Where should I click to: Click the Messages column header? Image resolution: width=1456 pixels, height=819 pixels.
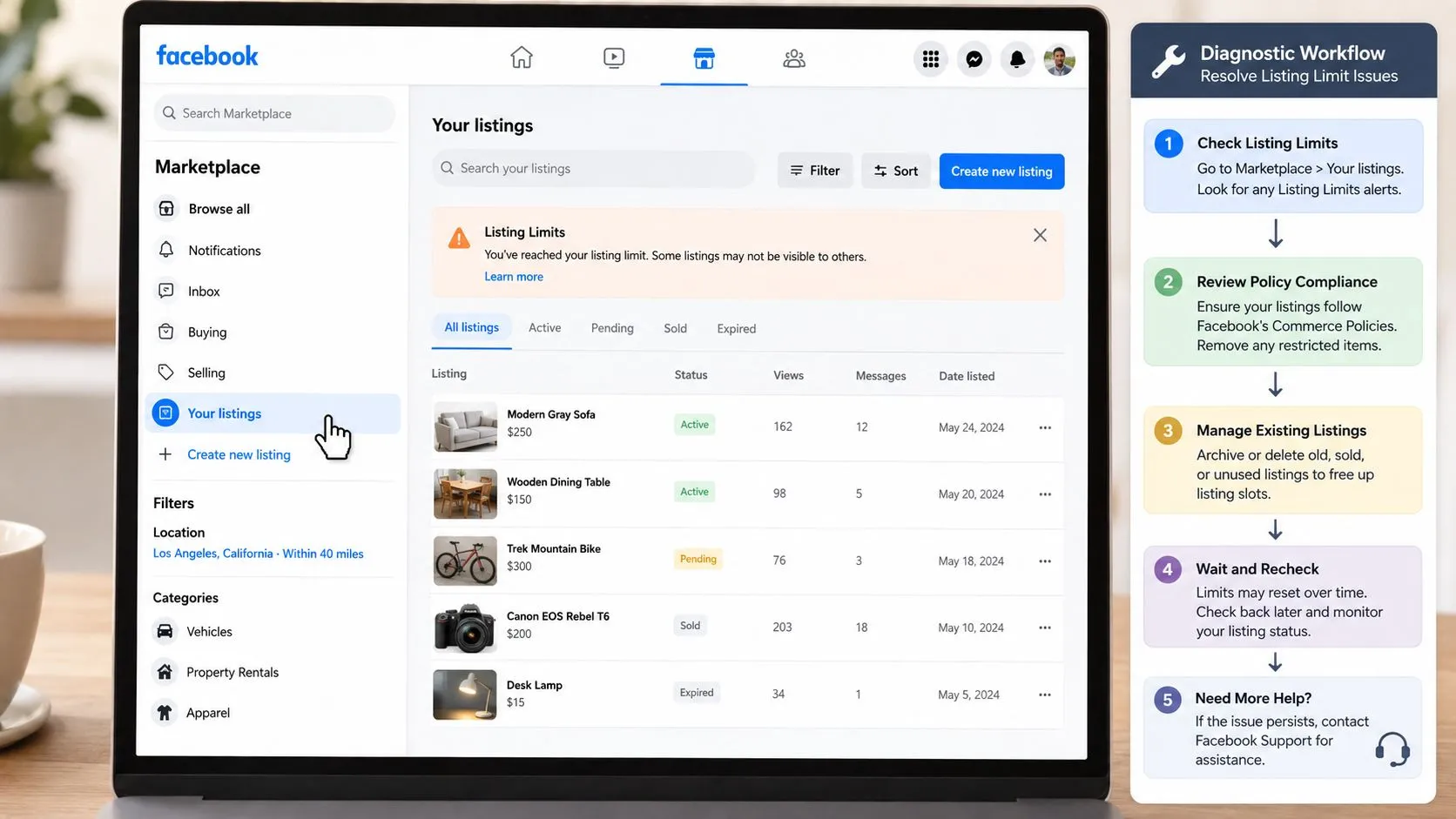[x=880, y=376]
